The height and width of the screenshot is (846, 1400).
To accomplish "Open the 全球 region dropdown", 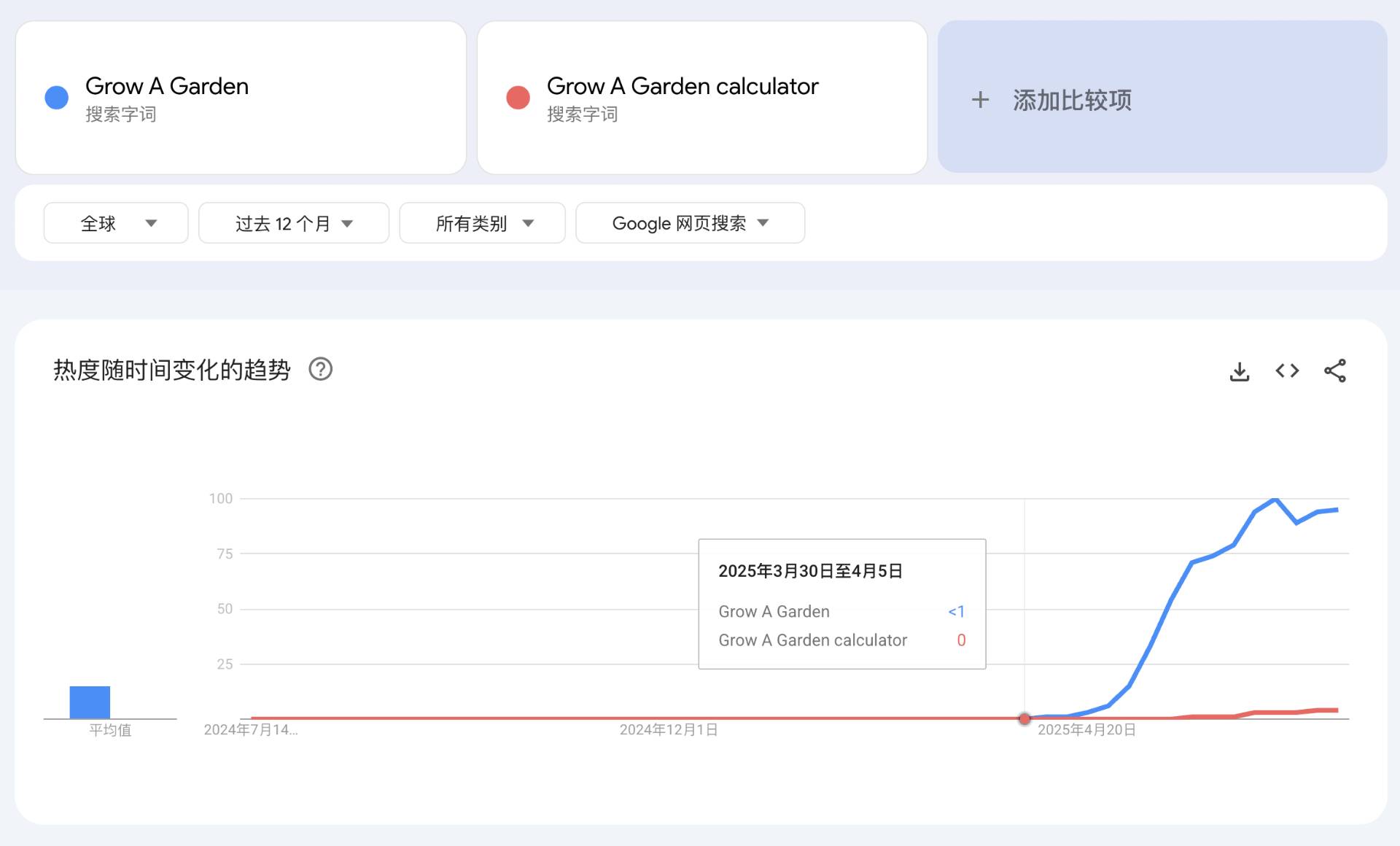I will coord(116,222).
